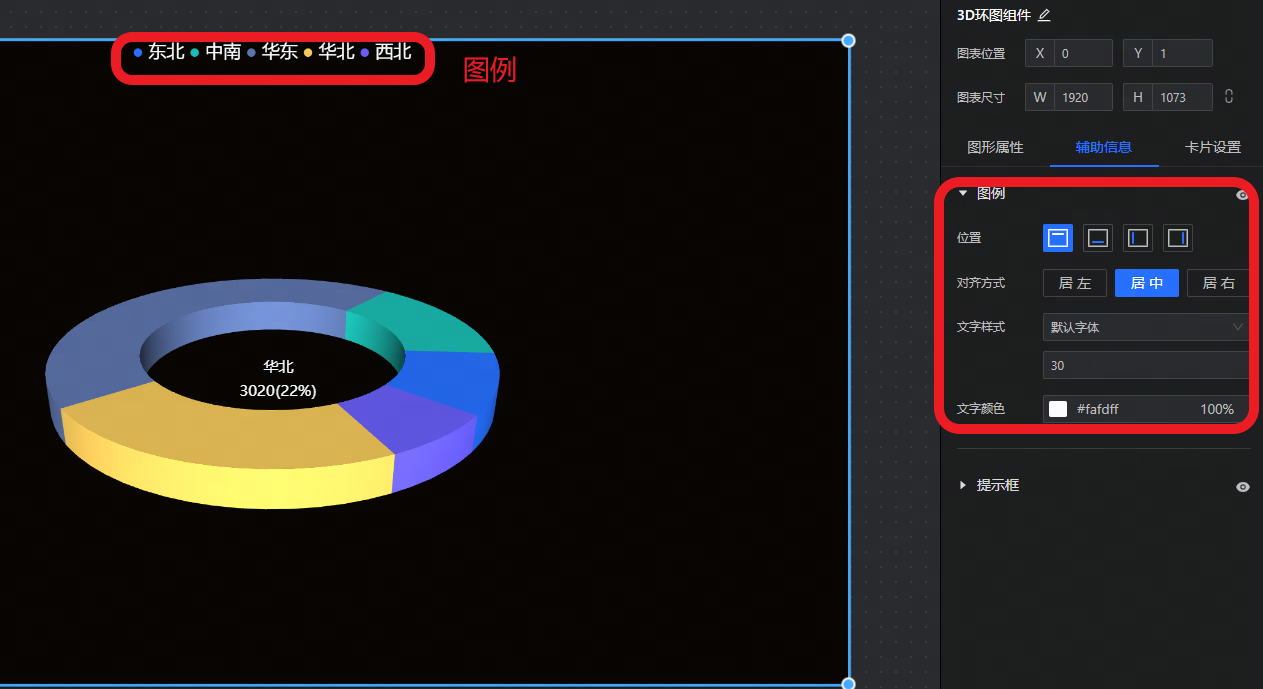The image size is (1263, 689).
Task: Select 居中 alignment option
Action: point(1147,284)
